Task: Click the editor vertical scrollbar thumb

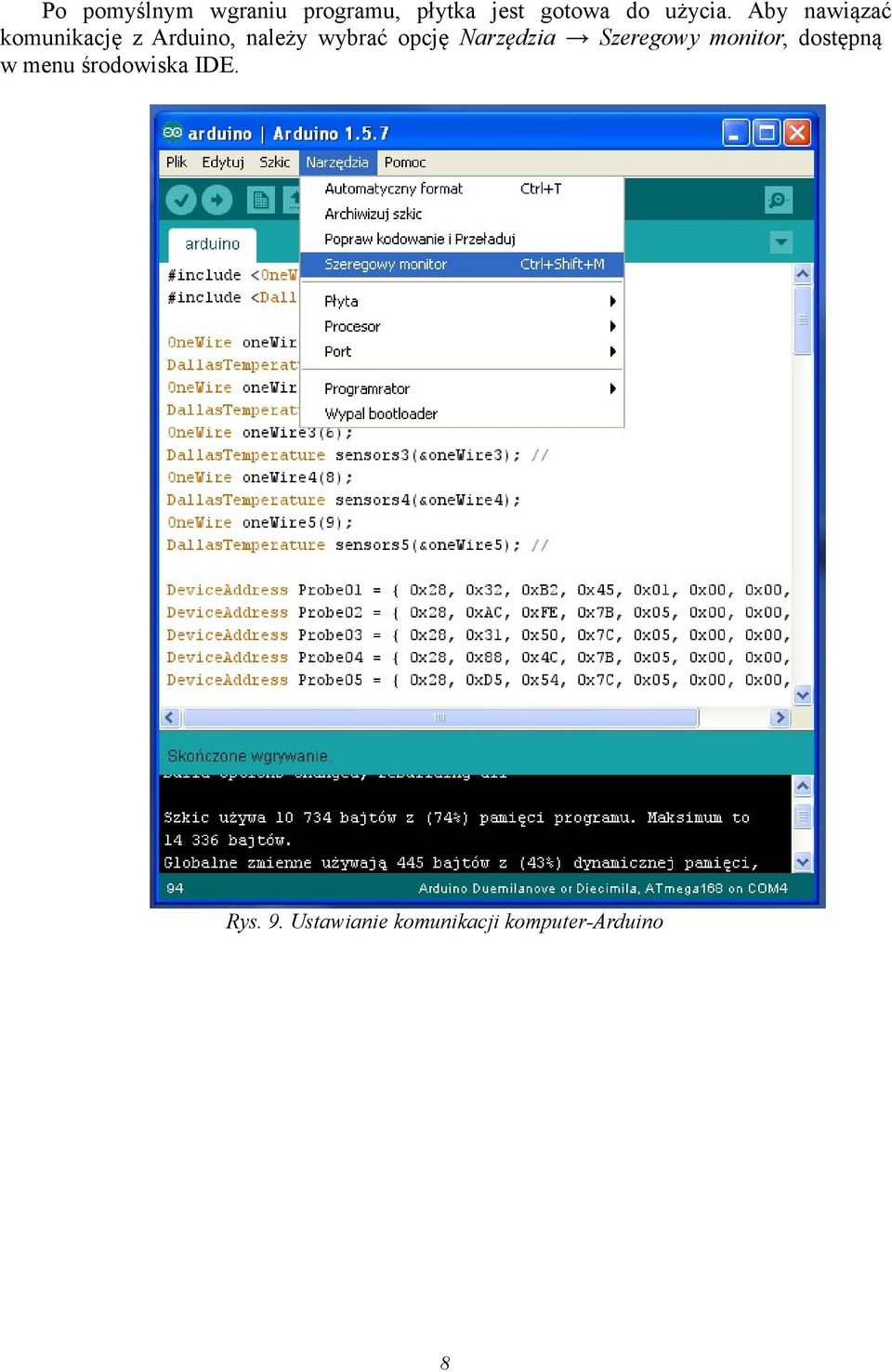Action: [x=803, y=320]
